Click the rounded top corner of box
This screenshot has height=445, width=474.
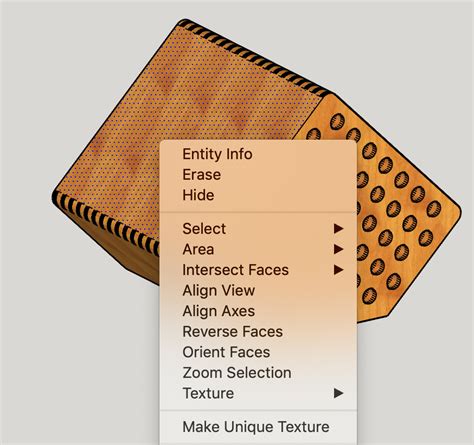(x=183, y=22)
